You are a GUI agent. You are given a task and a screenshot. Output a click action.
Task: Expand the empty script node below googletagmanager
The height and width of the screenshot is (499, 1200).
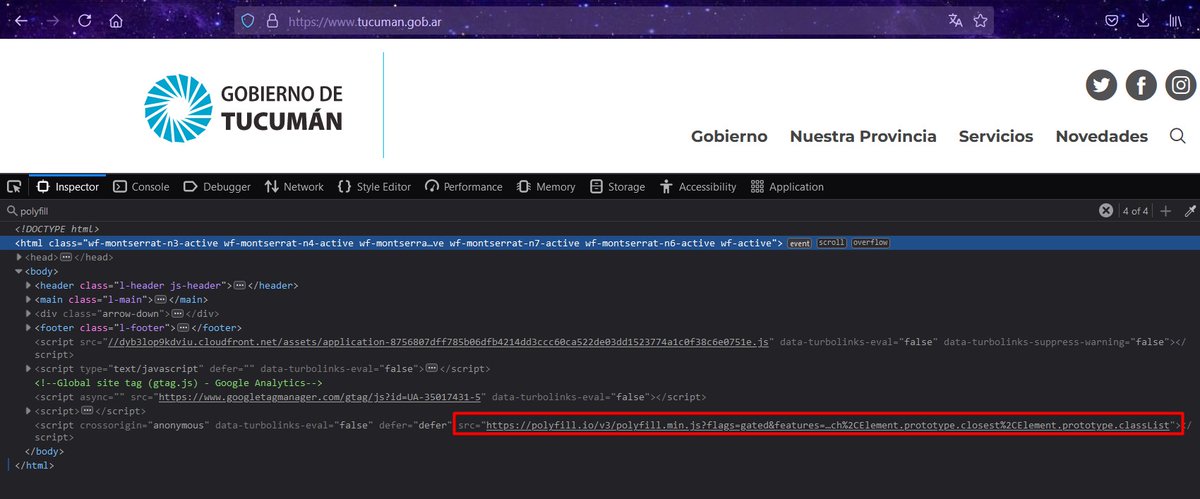click(x=29, y=411)
